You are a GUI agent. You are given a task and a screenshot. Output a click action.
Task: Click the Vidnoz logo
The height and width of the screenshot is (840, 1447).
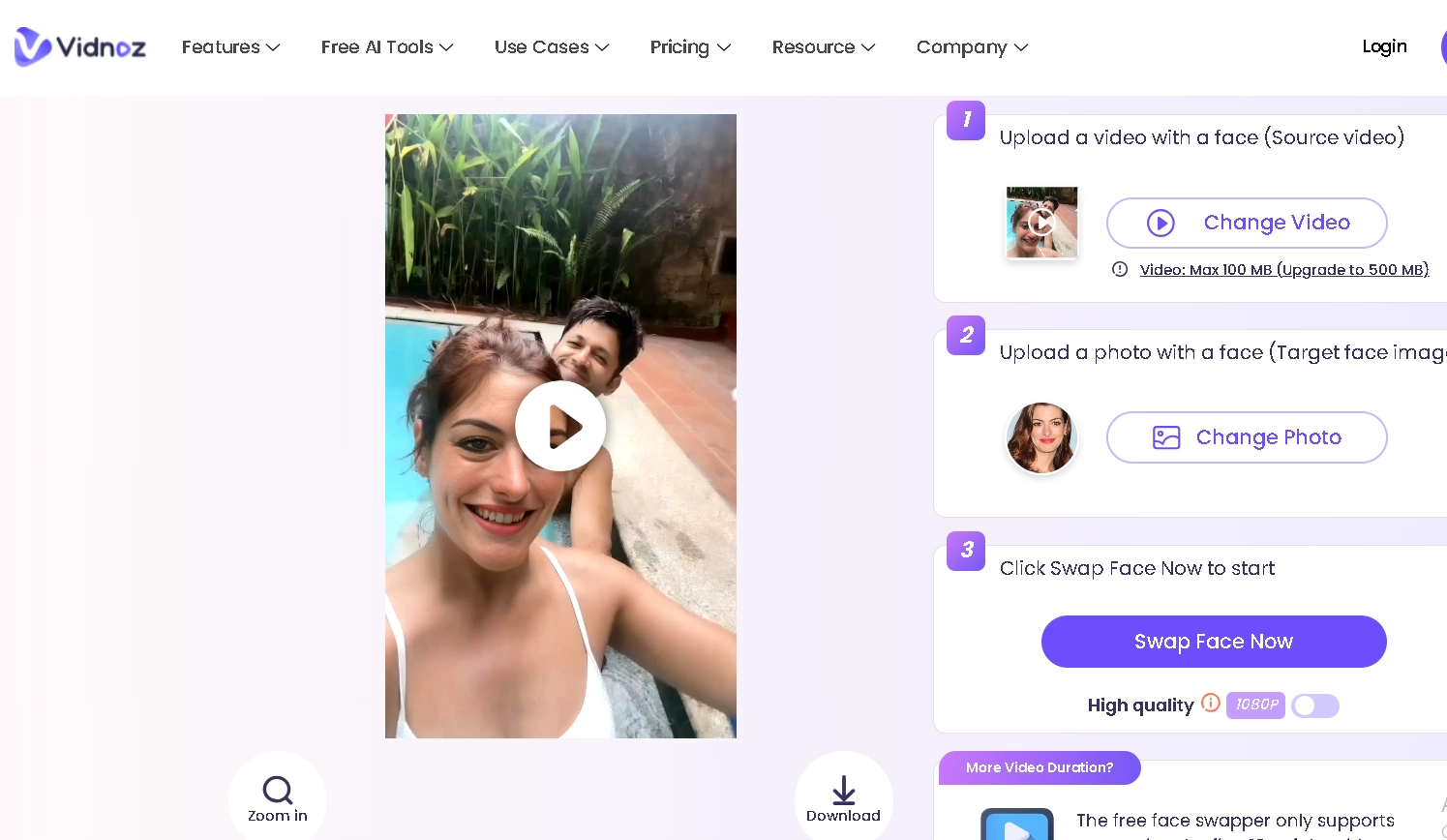[80, 46]
